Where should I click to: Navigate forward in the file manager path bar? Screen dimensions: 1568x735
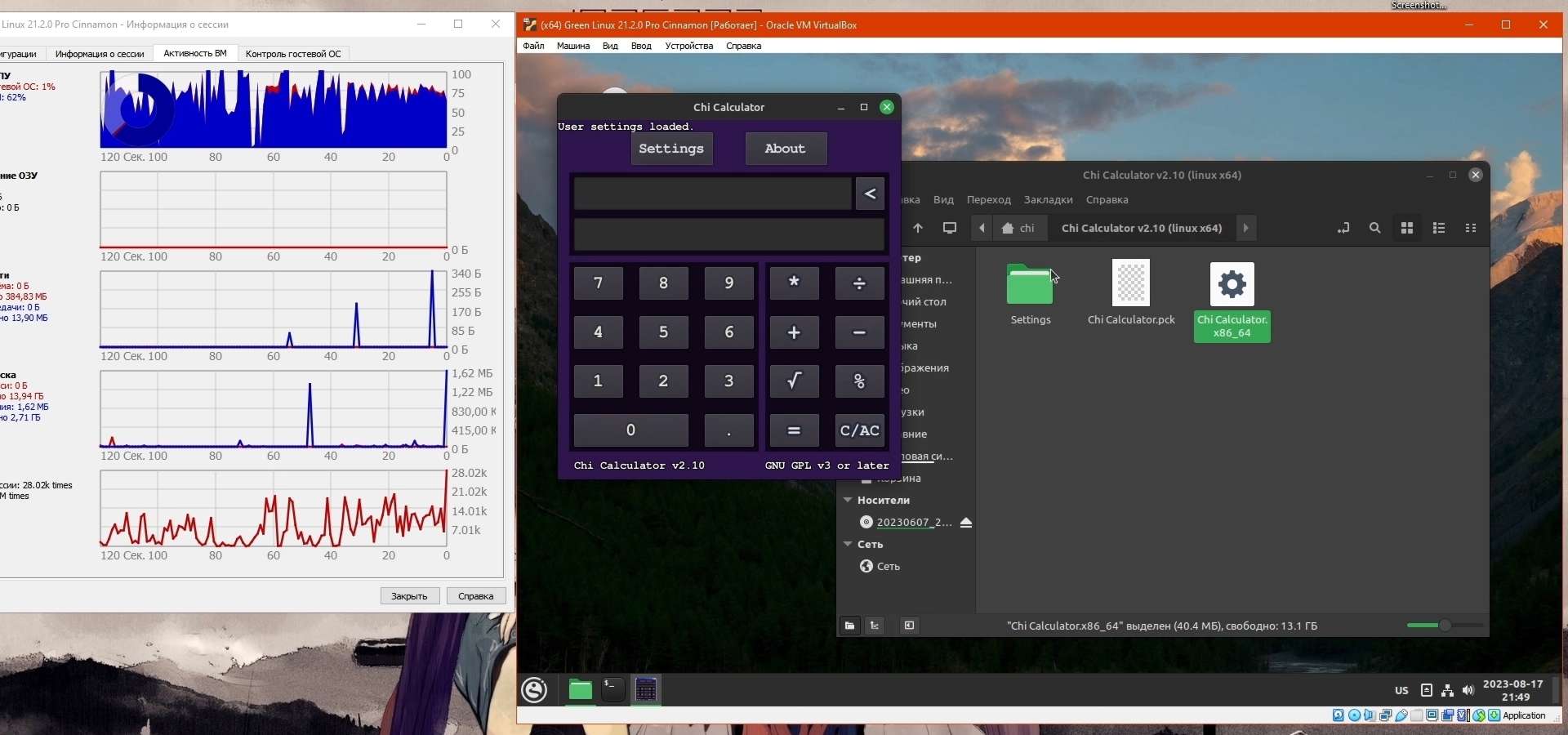tap(1245, 229)
